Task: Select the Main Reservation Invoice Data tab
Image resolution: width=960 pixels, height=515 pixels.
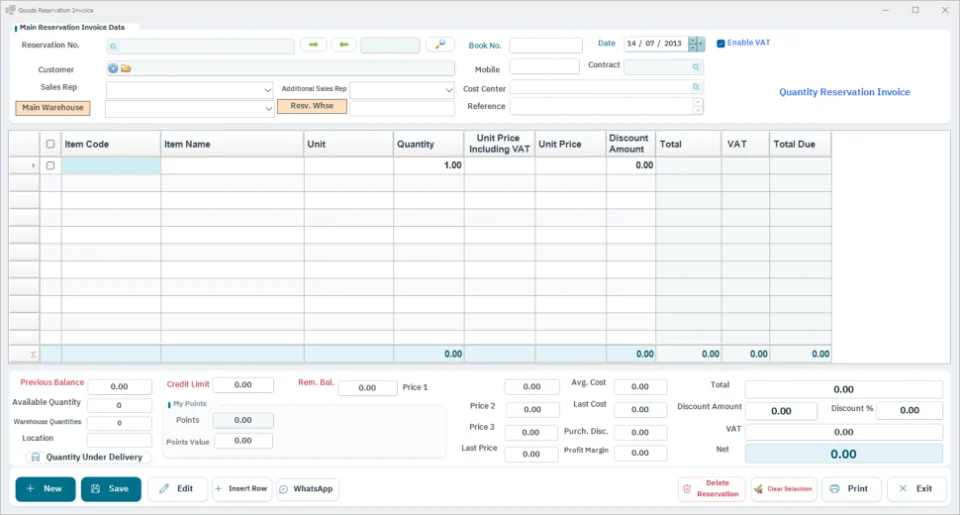Action: pyautogui.click(x=72, y=28)
